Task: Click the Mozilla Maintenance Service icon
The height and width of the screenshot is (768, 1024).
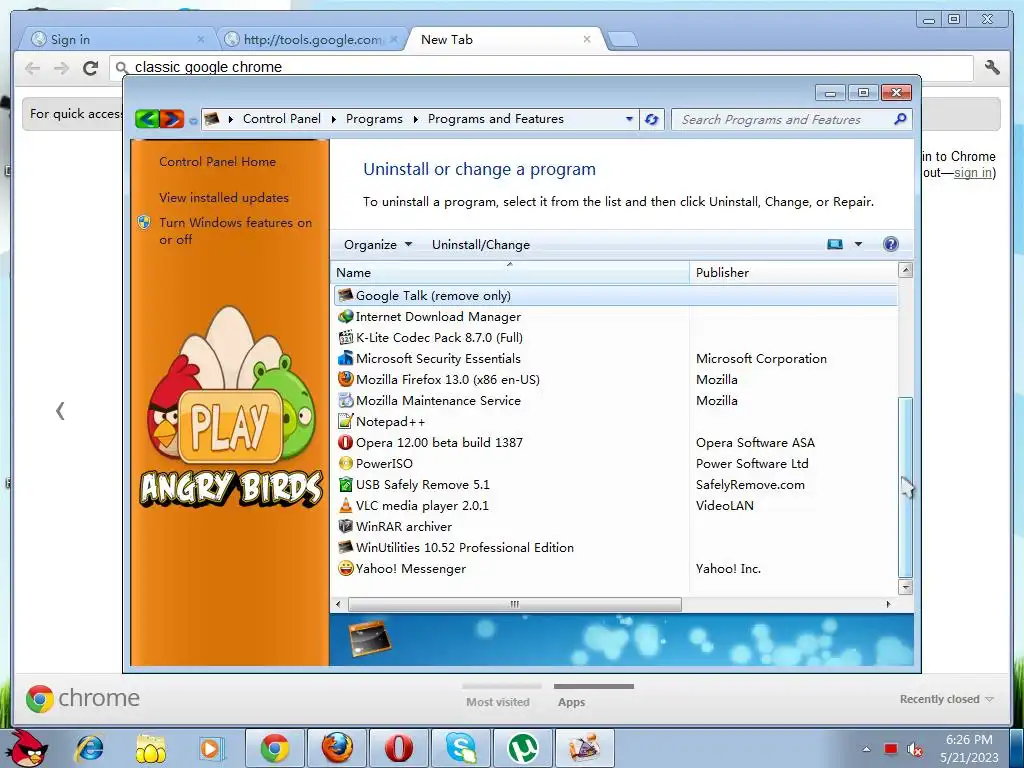Action: pos(345,400)
